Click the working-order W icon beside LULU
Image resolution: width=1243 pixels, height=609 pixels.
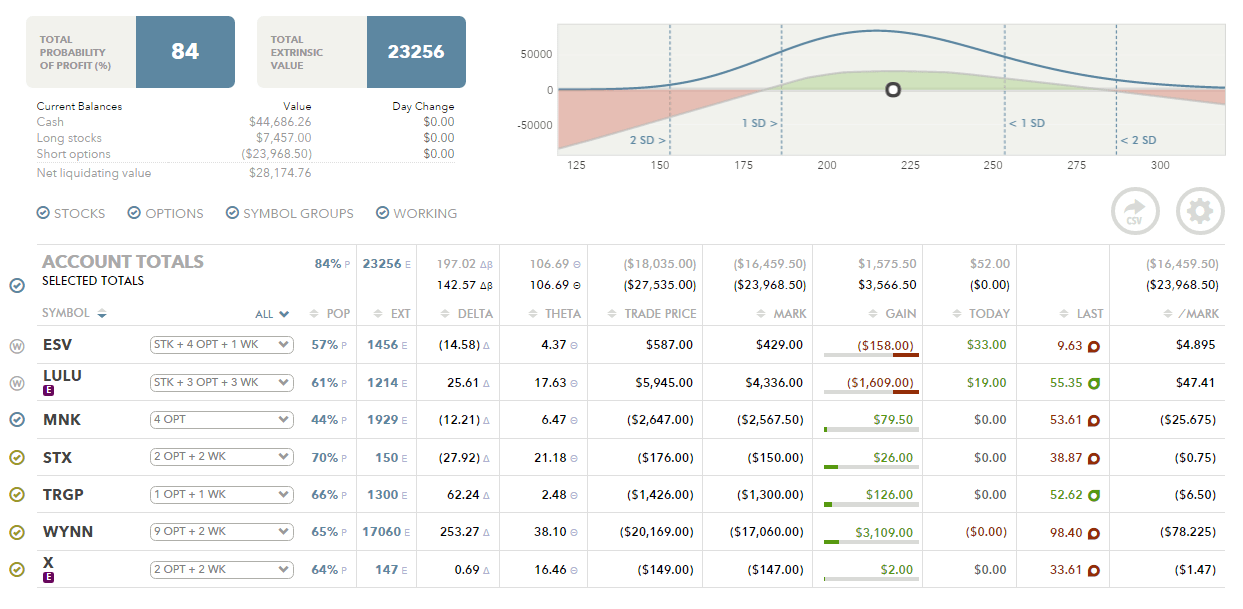coord(17,383)
